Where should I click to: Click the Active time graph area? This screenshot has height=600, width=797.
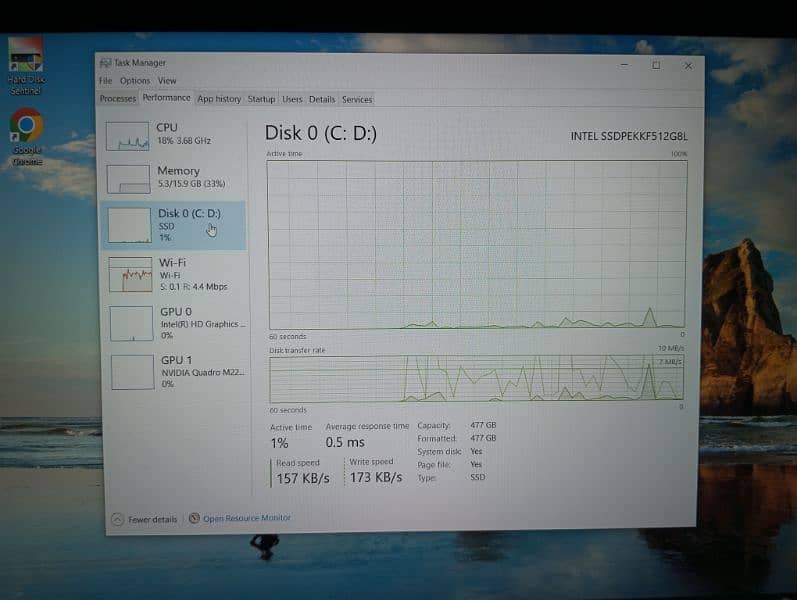click(477, 245)
